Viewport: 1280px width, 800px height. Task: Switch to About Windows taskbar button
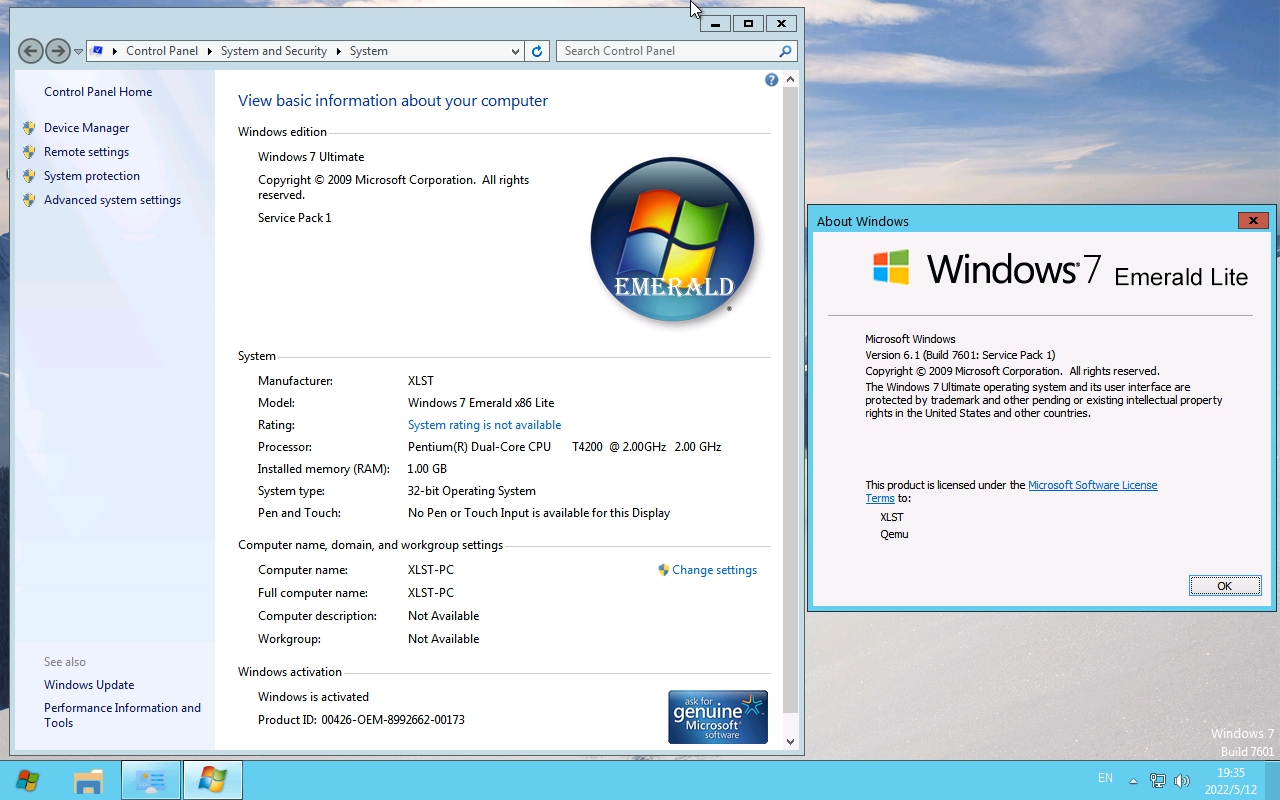[x=213, y=781]
